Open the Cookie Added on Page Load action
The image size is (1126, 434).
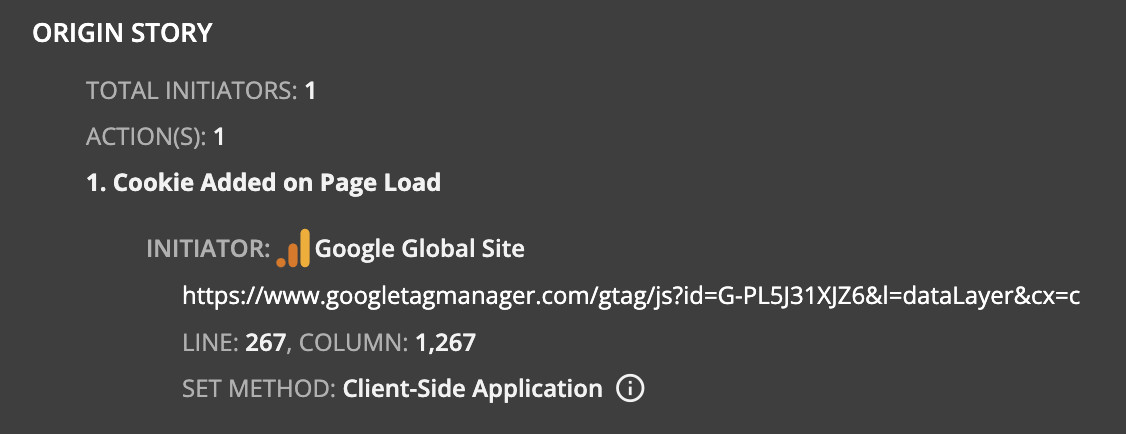point(263,184)
